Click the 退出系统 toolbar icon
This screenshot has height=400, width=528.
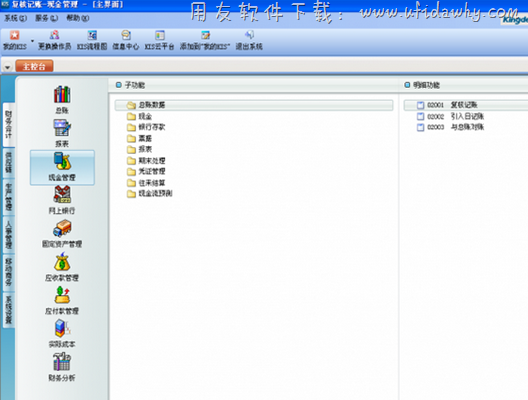coord(249,40)
